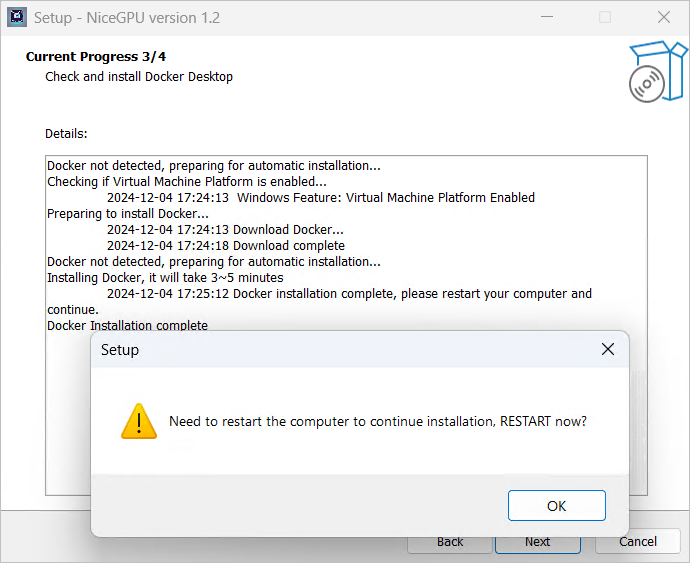Close the Setup restart prompt dialog
The image size is (690, 563).
coord(608,349)
